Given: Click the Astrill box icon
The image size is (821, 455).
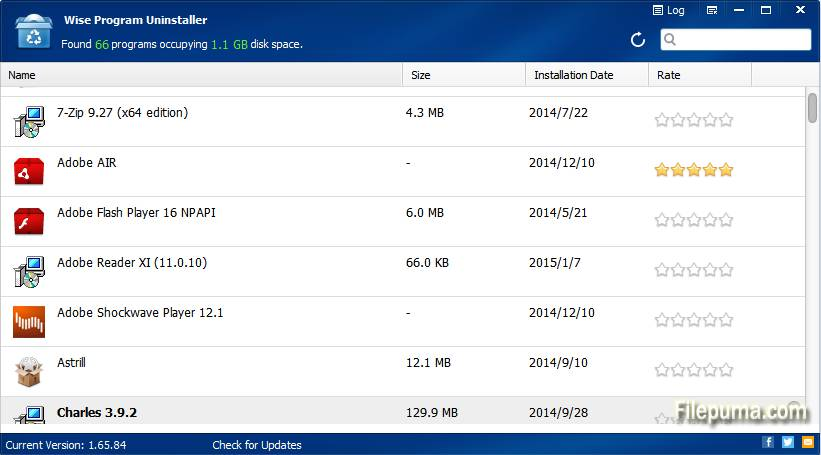Looking at the screenshot, I should tap(28, 372).
